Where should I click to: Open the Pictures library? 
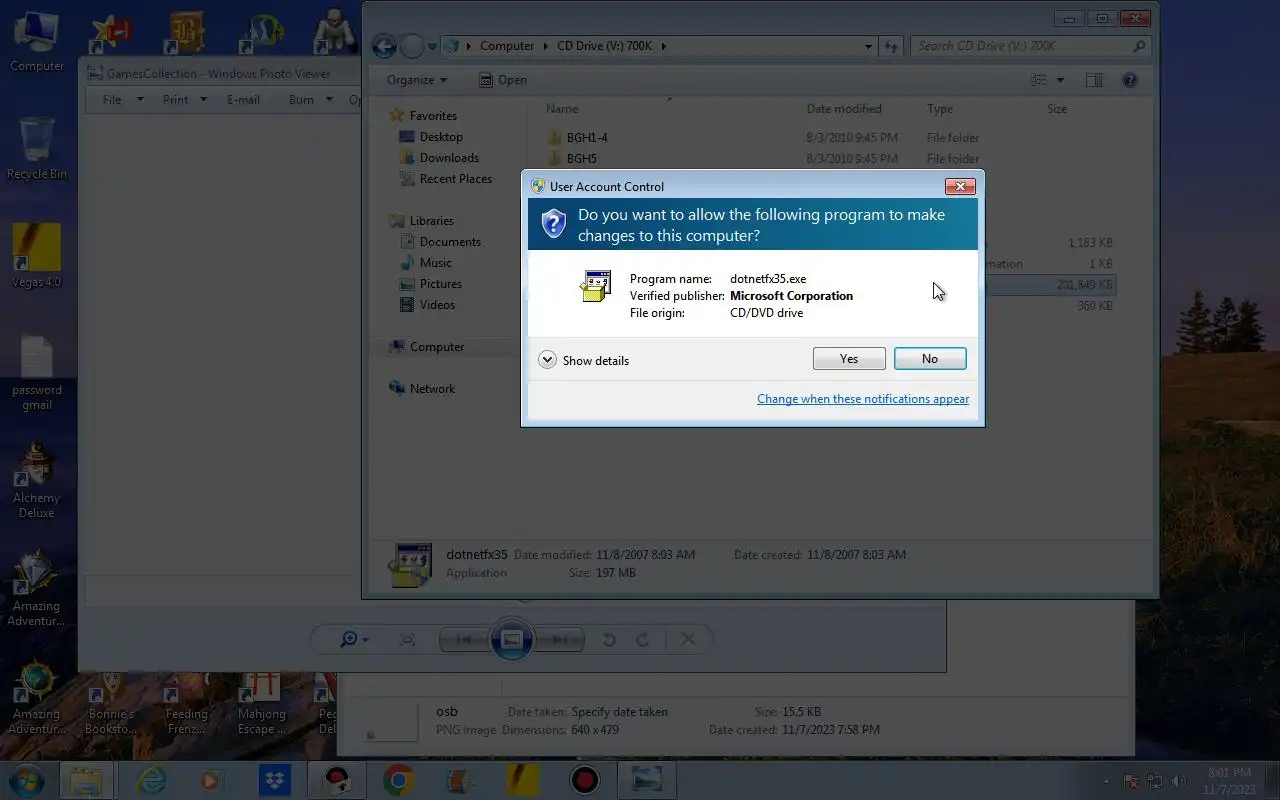tap(431, 284)
